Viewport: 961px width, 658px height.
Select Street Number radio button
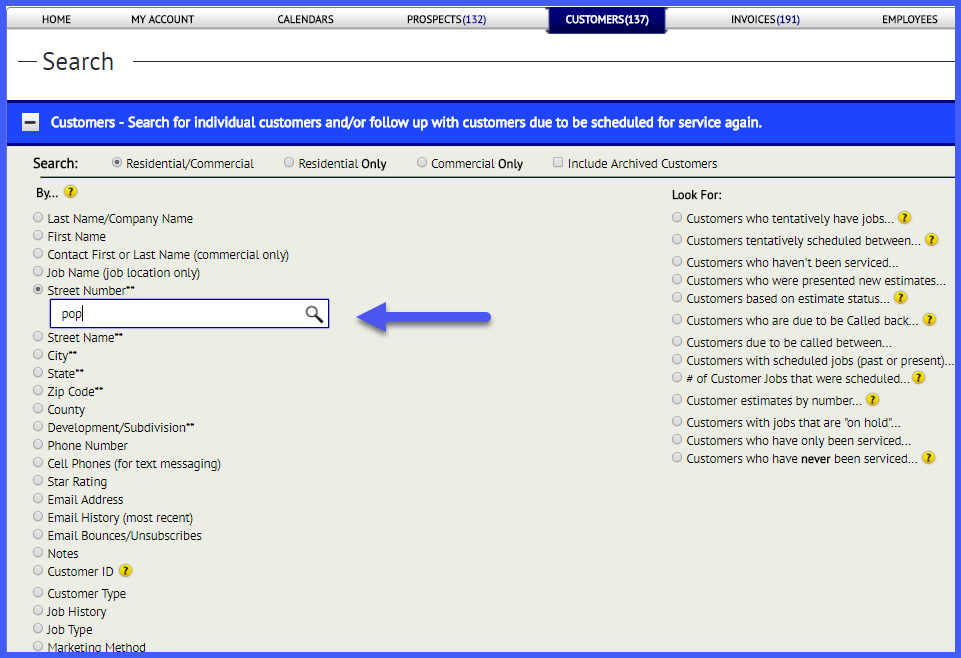pos(38,289)
